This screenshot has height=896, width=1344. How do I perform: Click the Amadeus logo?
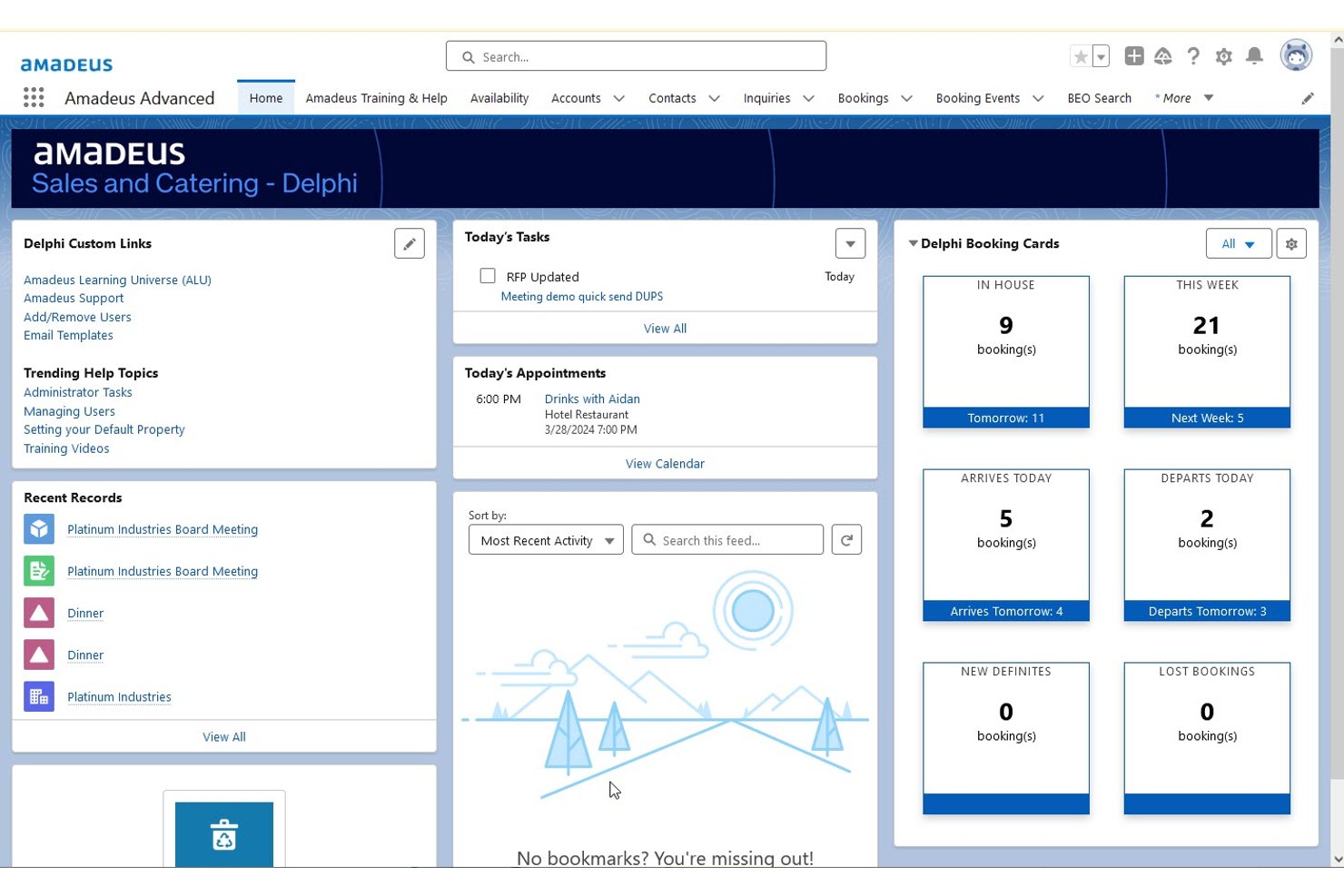point(67,64)
